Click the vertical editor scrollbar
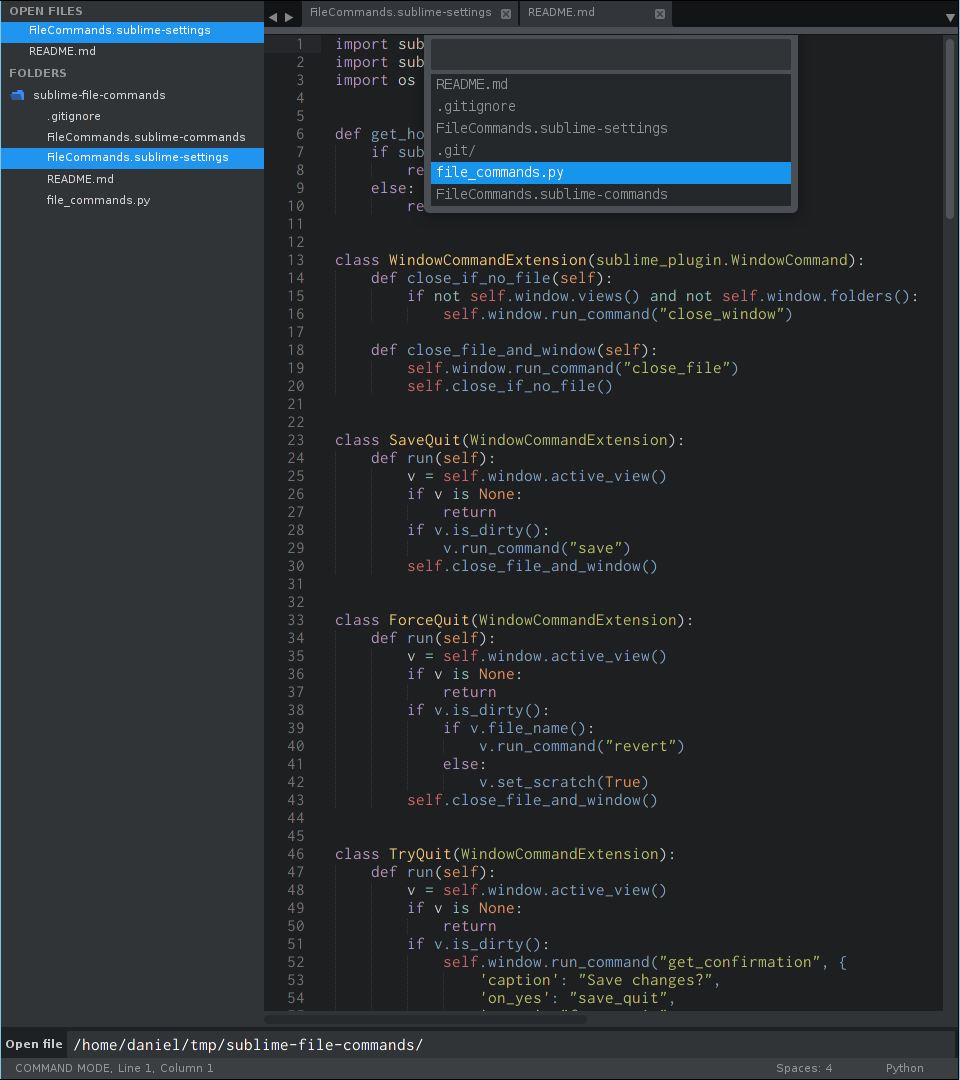 click(950, 129)
